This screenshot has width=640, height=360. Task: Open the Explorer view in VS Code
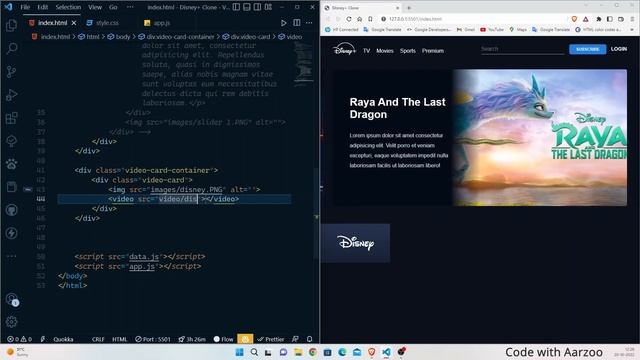pos(11,26)
